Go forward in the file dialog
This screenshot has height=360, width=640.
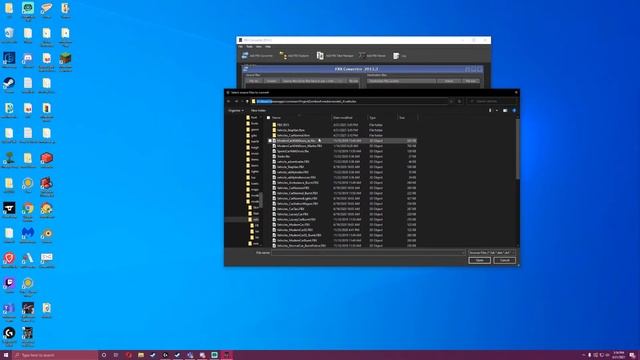point(236,101)
